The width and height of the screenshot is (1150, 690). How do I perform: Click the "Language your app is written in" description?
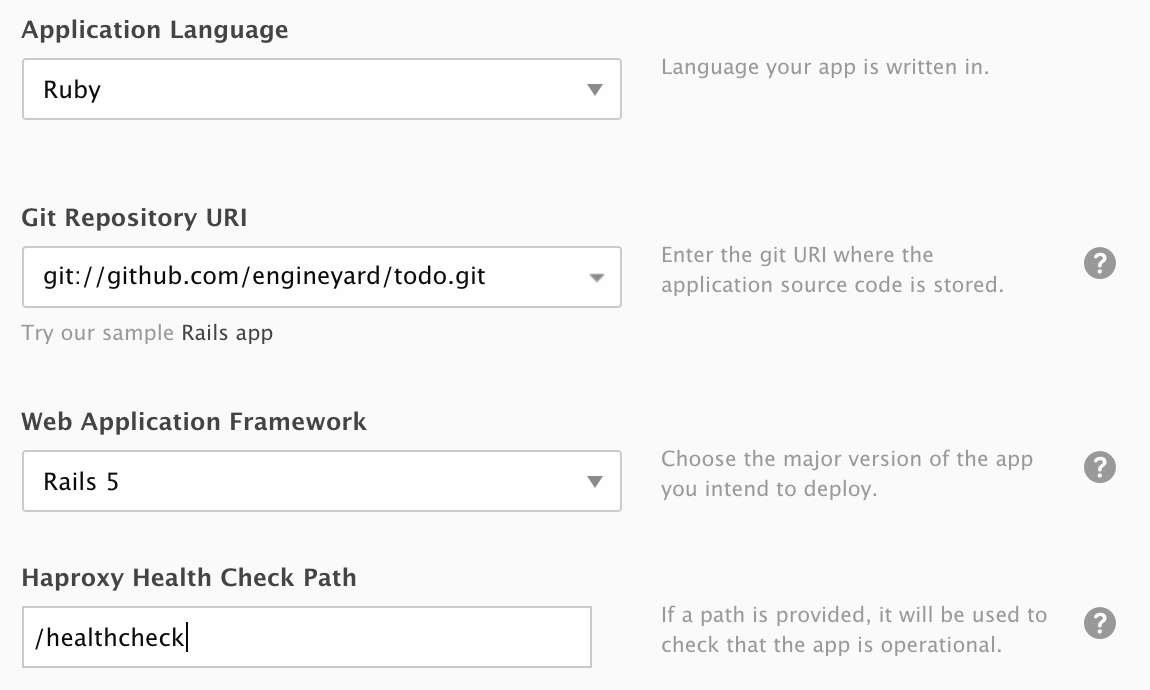coord(824,68)
